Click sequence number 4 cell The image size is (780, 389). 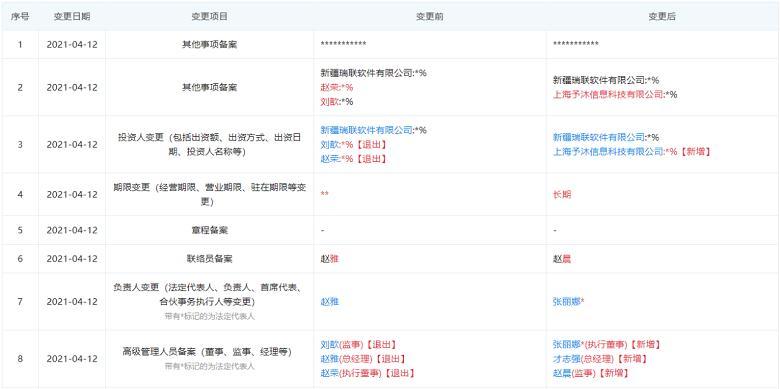tap(20, 194)
